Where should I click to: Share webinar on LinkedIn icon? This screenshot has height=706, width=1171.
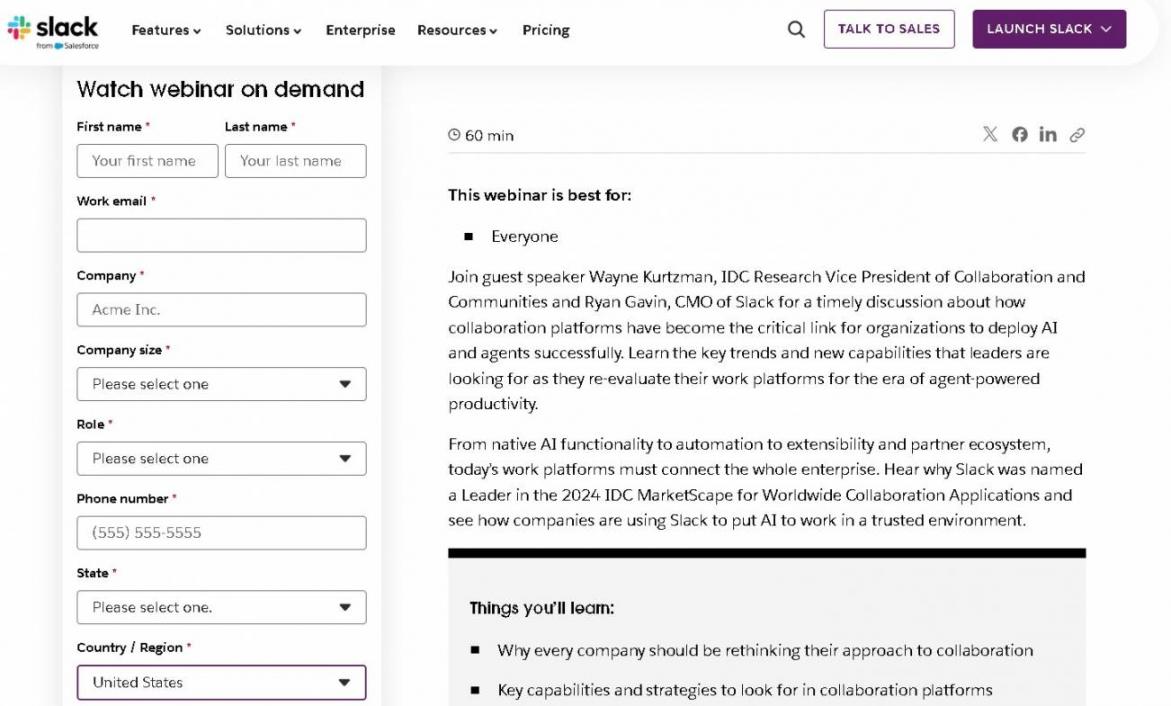[x=1048, y=134]
